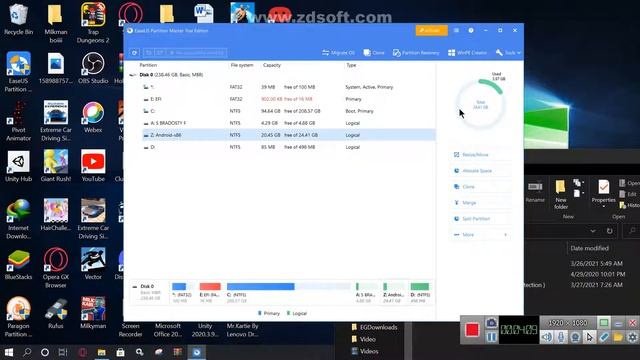The height and width of the screenshot is (360, 640).
Task: Click the recorder green capture region icon
Action: (x=604, y=323)
